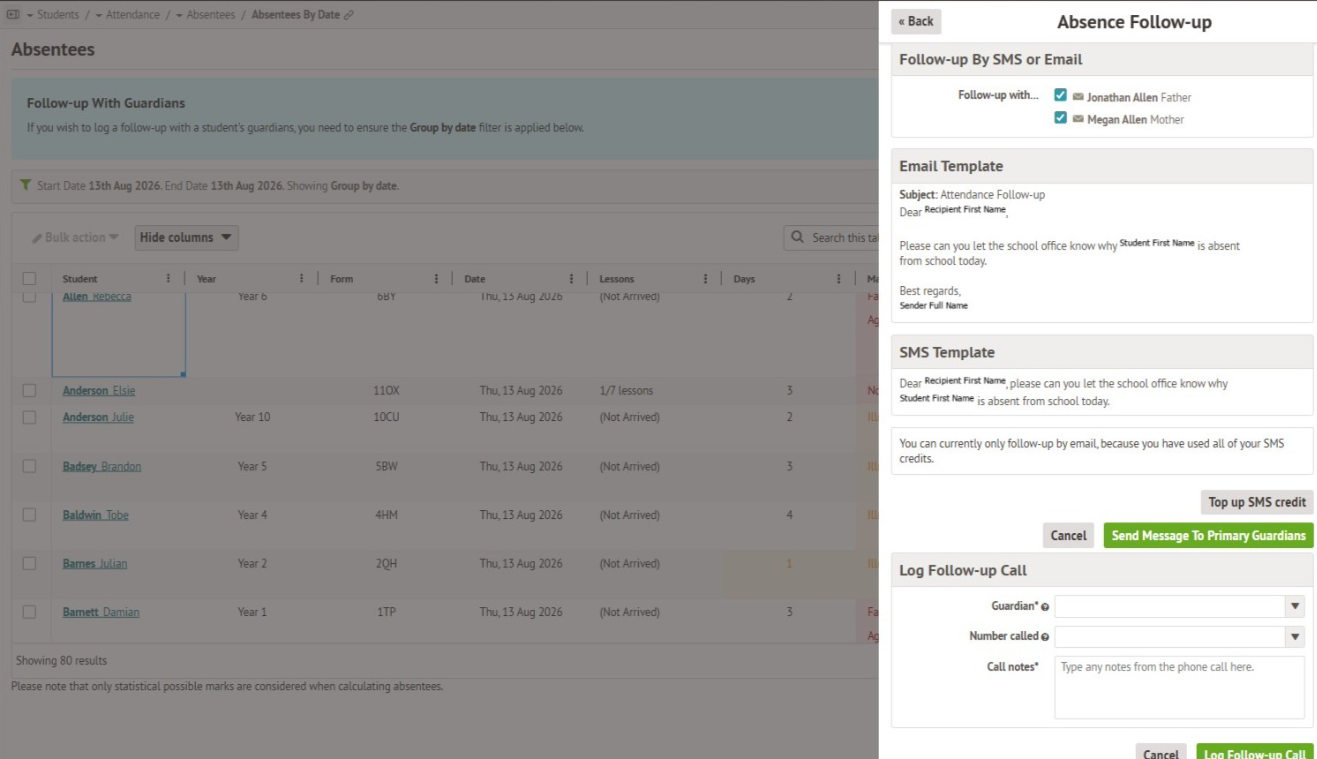
Task: Open the Lessons column options menu icon
Action: click(705, 279)
